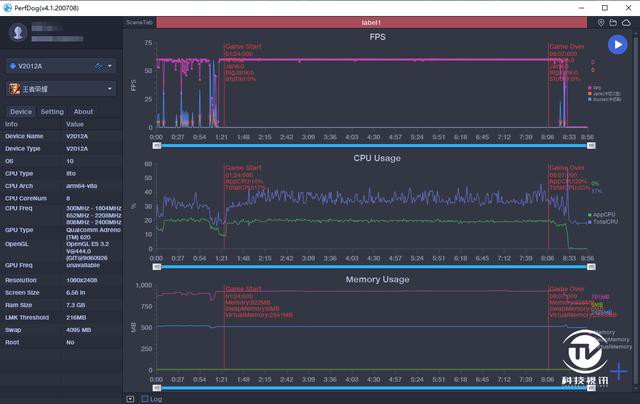
Task: Click the Memory Usage chart title
Action: pos(377,280)
